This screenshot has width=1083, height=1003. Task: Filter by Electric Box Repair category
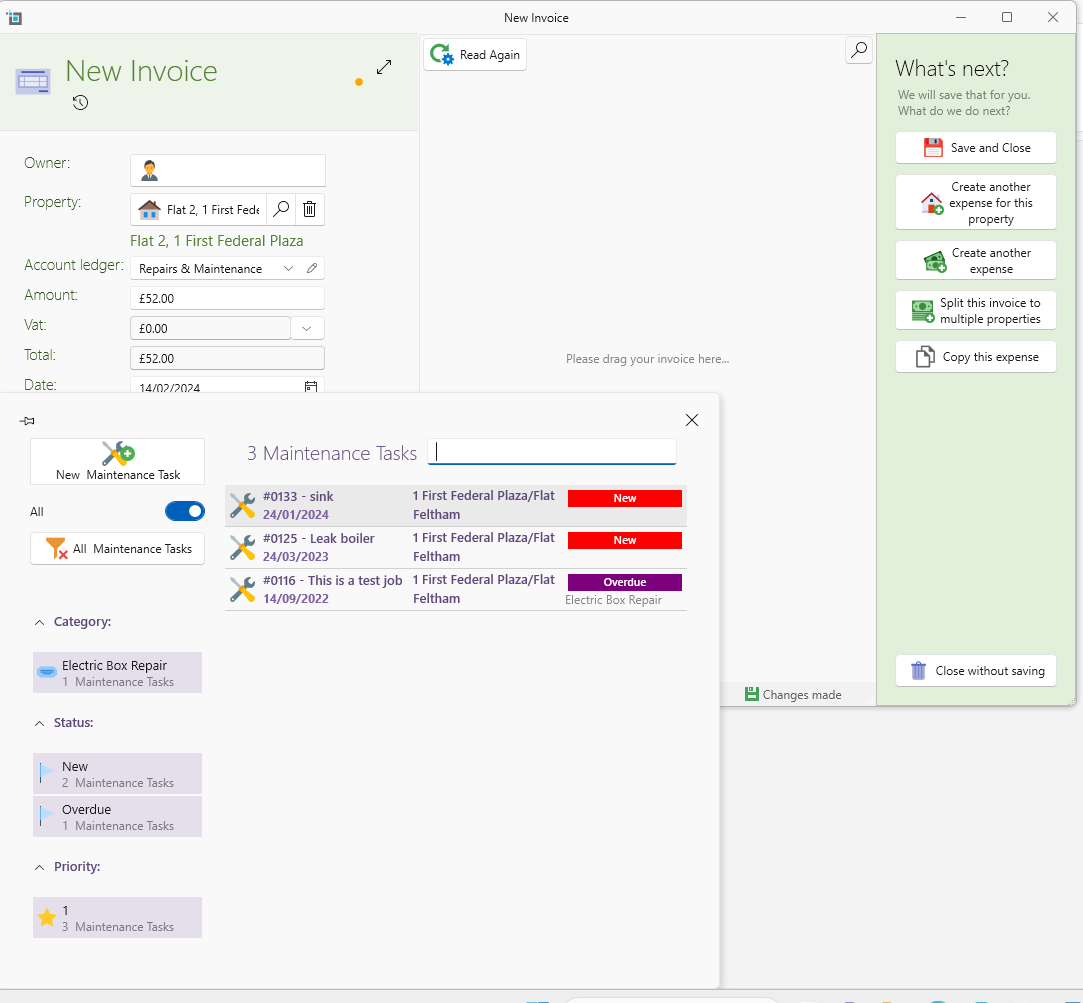[x=117, y=673]
